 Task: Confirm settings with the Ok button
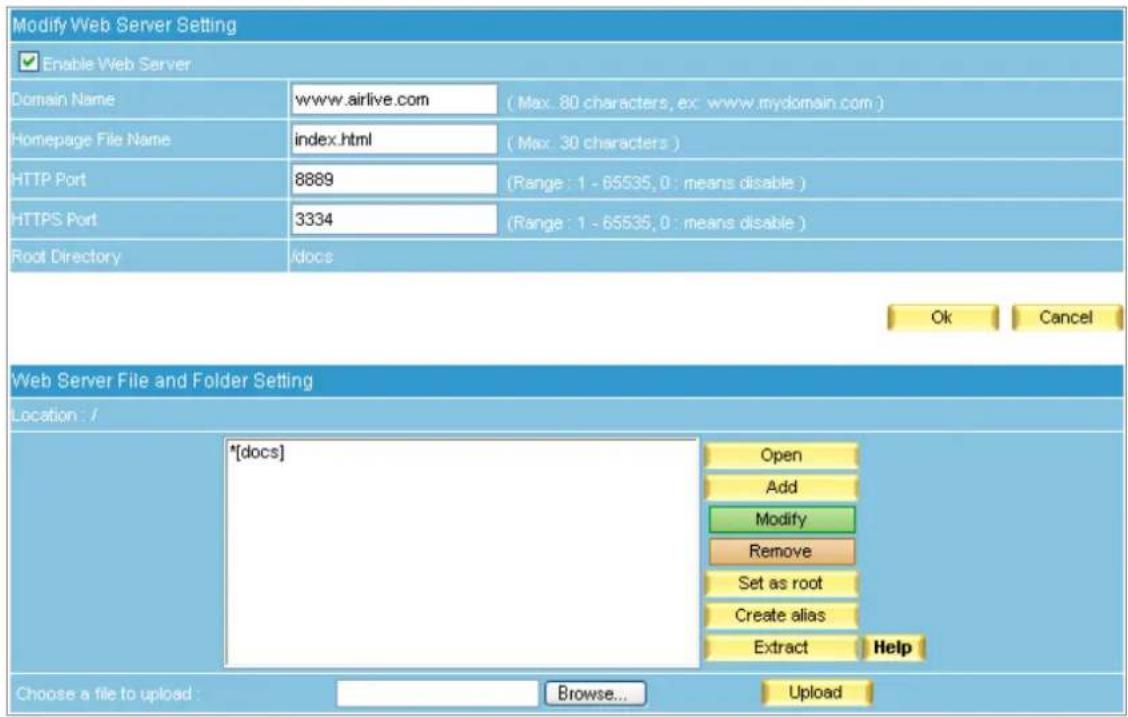coord(942,317)
